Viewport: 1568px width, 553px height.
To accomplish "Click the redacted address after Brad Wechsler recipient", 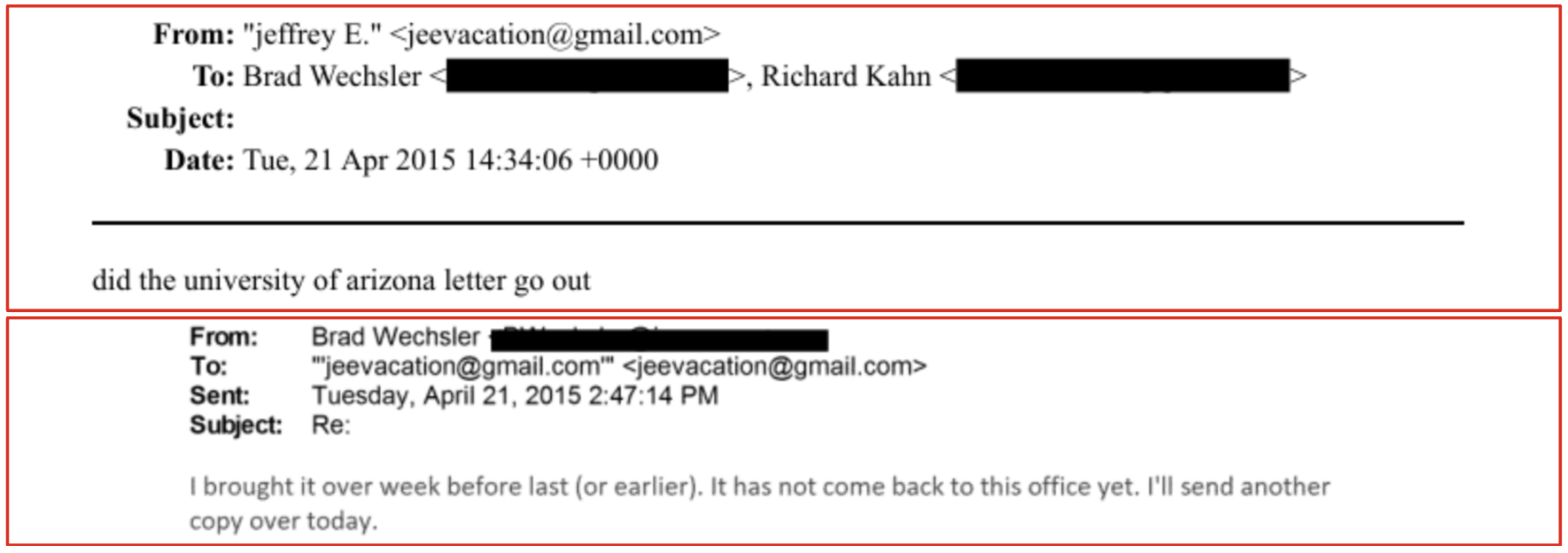I will 586,77.
